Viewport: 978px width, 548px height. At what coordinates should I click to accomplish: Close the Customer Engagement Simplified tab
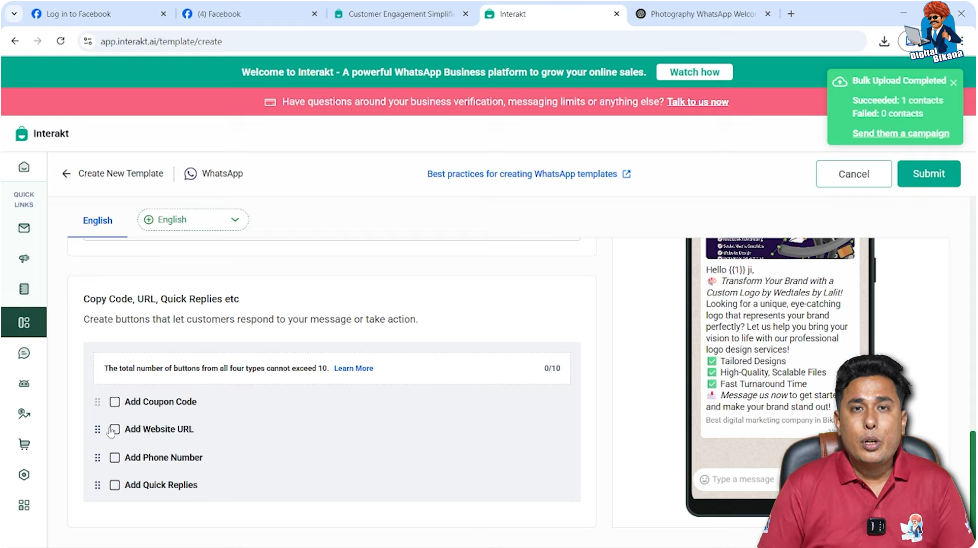coord(465,14)
